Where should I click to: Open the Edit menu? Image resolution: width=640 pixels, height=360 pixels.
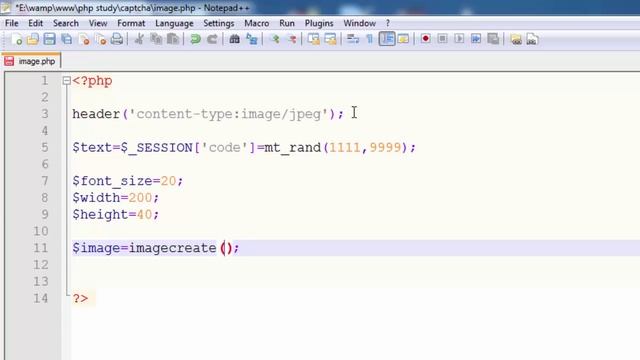click(x=36, y=23)
